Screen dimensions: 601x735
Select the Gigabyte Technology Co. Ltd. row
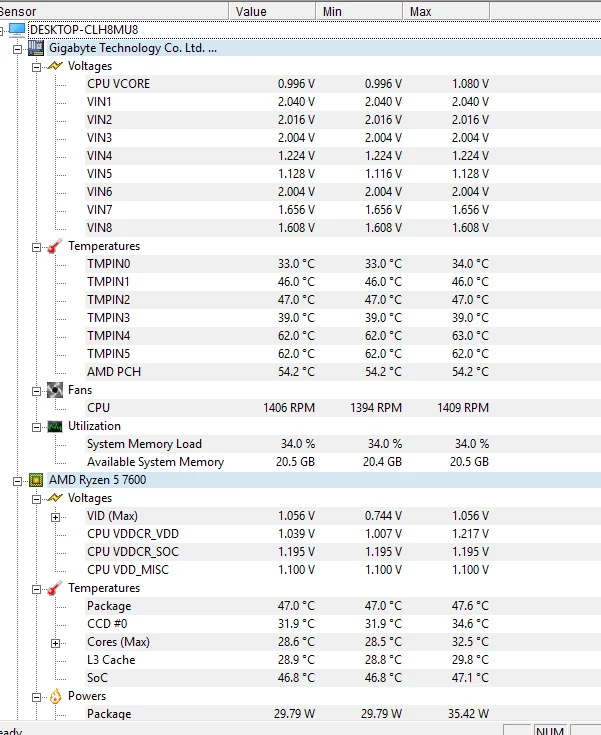click(x=323, y=48)
